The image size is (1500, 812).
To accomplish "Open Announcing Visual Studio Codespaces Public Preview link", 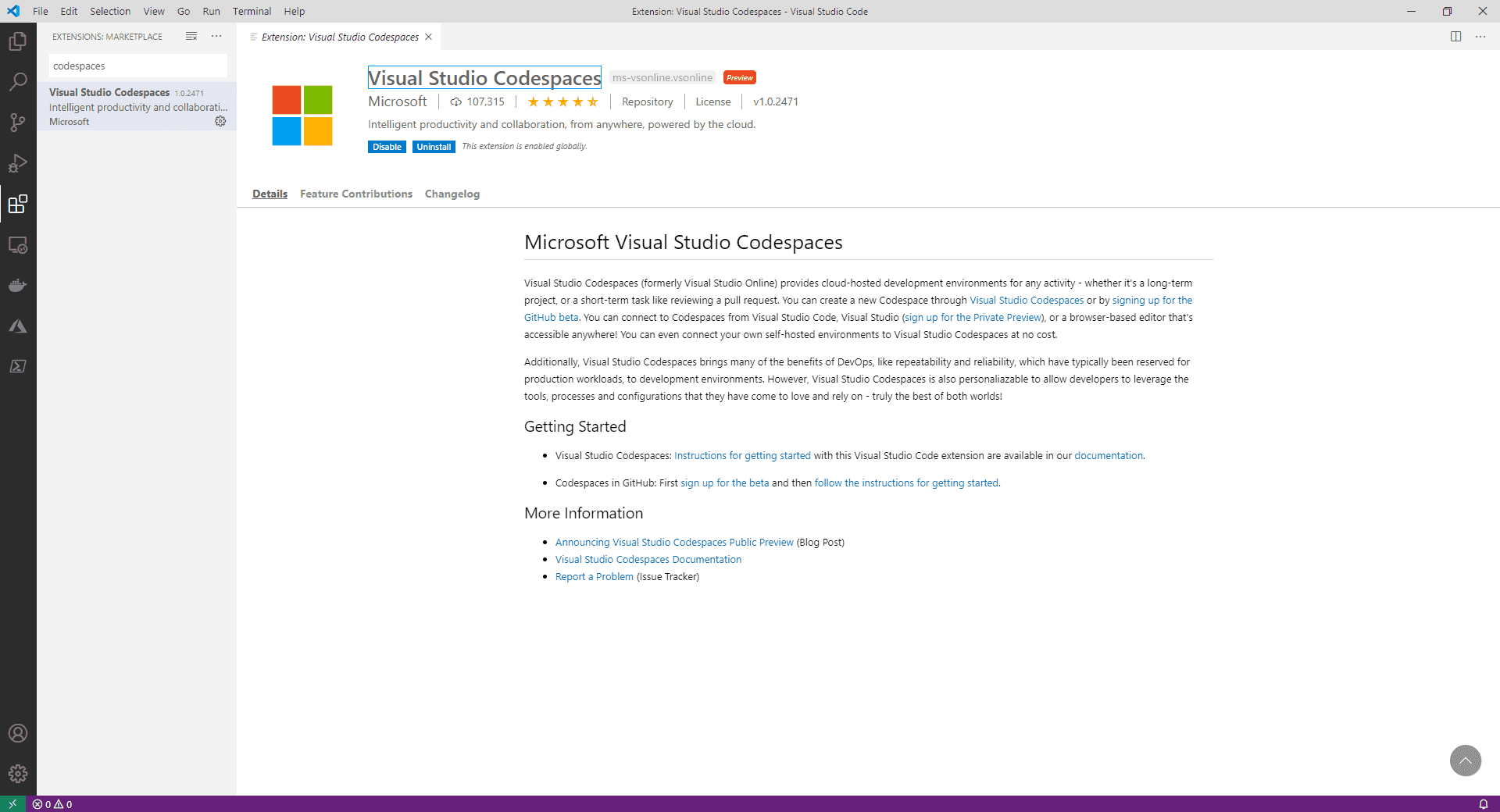I will 674,543.
